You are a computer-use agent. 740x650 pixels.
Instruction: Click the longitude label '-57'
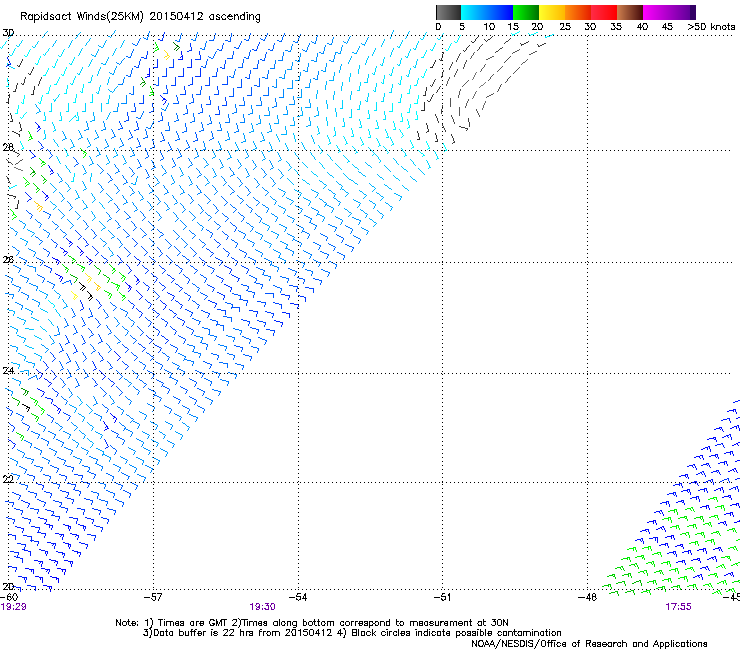click(153, 597)
